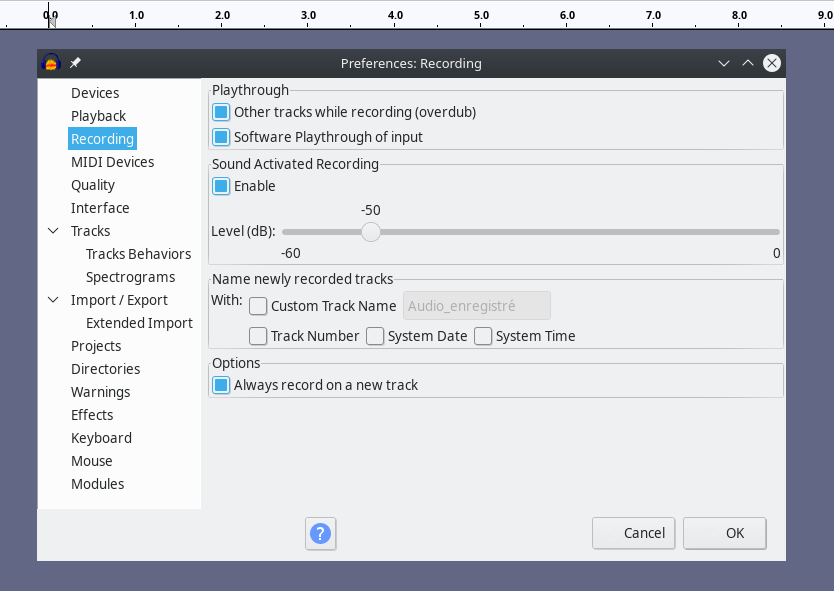834x591 pixels.
Task: Check the Track Number checkbox
Action: 258,336
